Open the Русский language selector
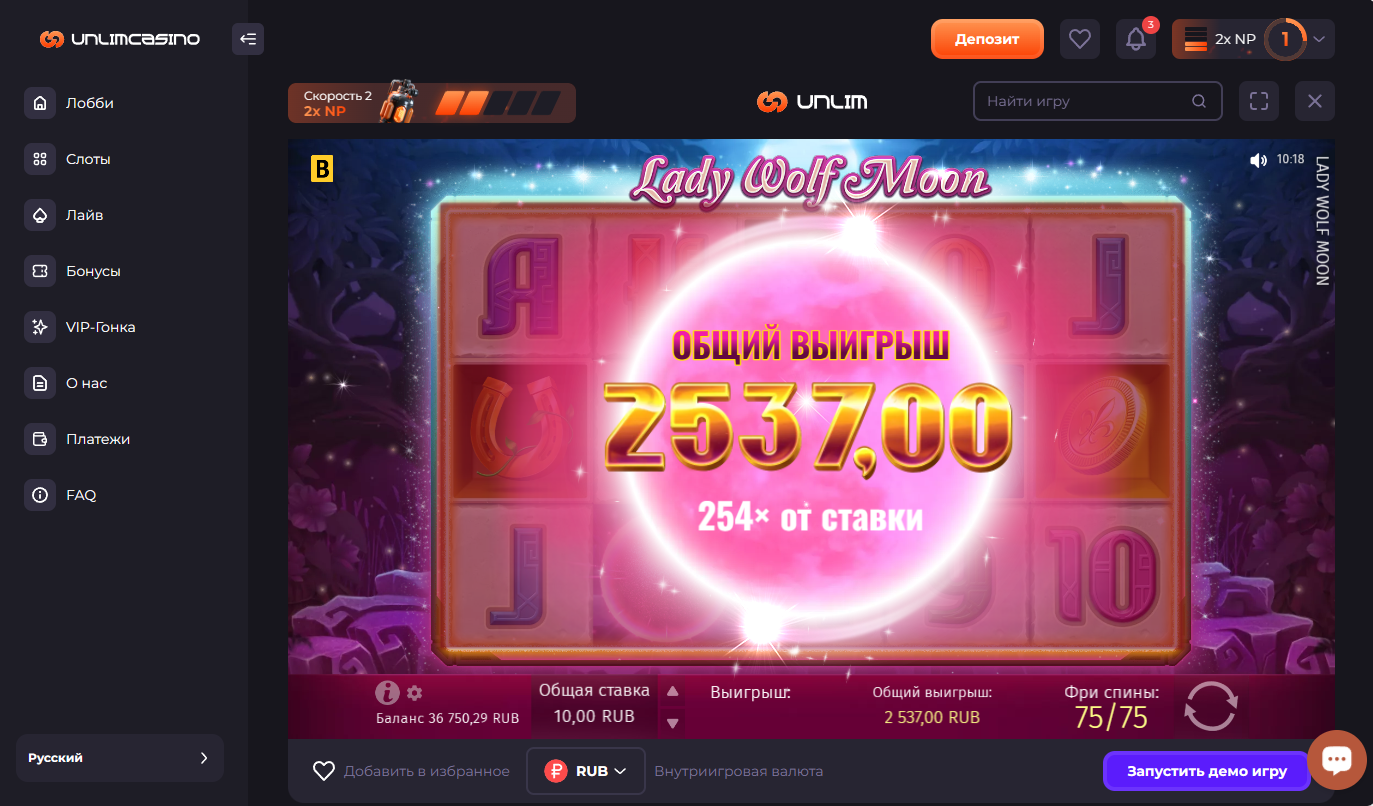 (x=120, y=758)
